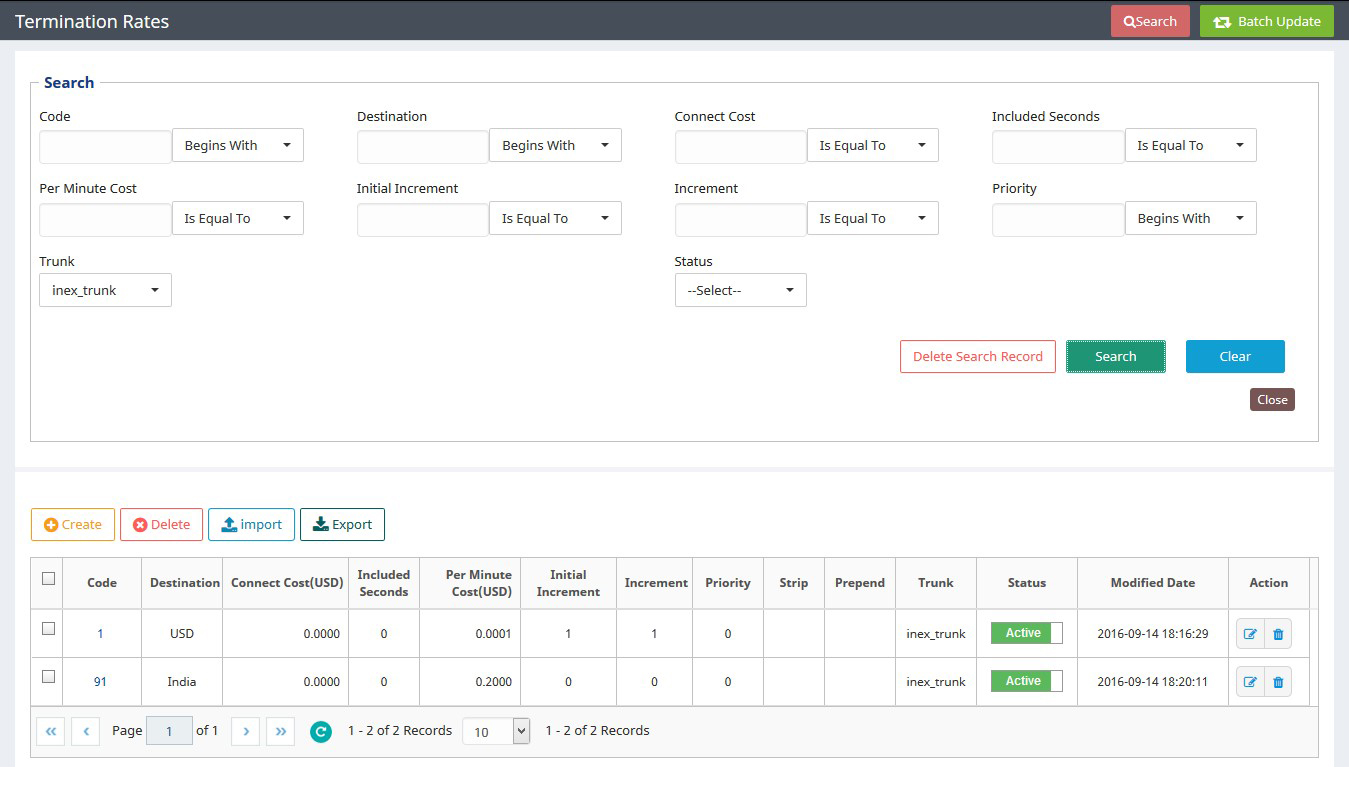Open Code filter condition dropdown
Screen dimensions: 1349x787
[x=238, y=145]
